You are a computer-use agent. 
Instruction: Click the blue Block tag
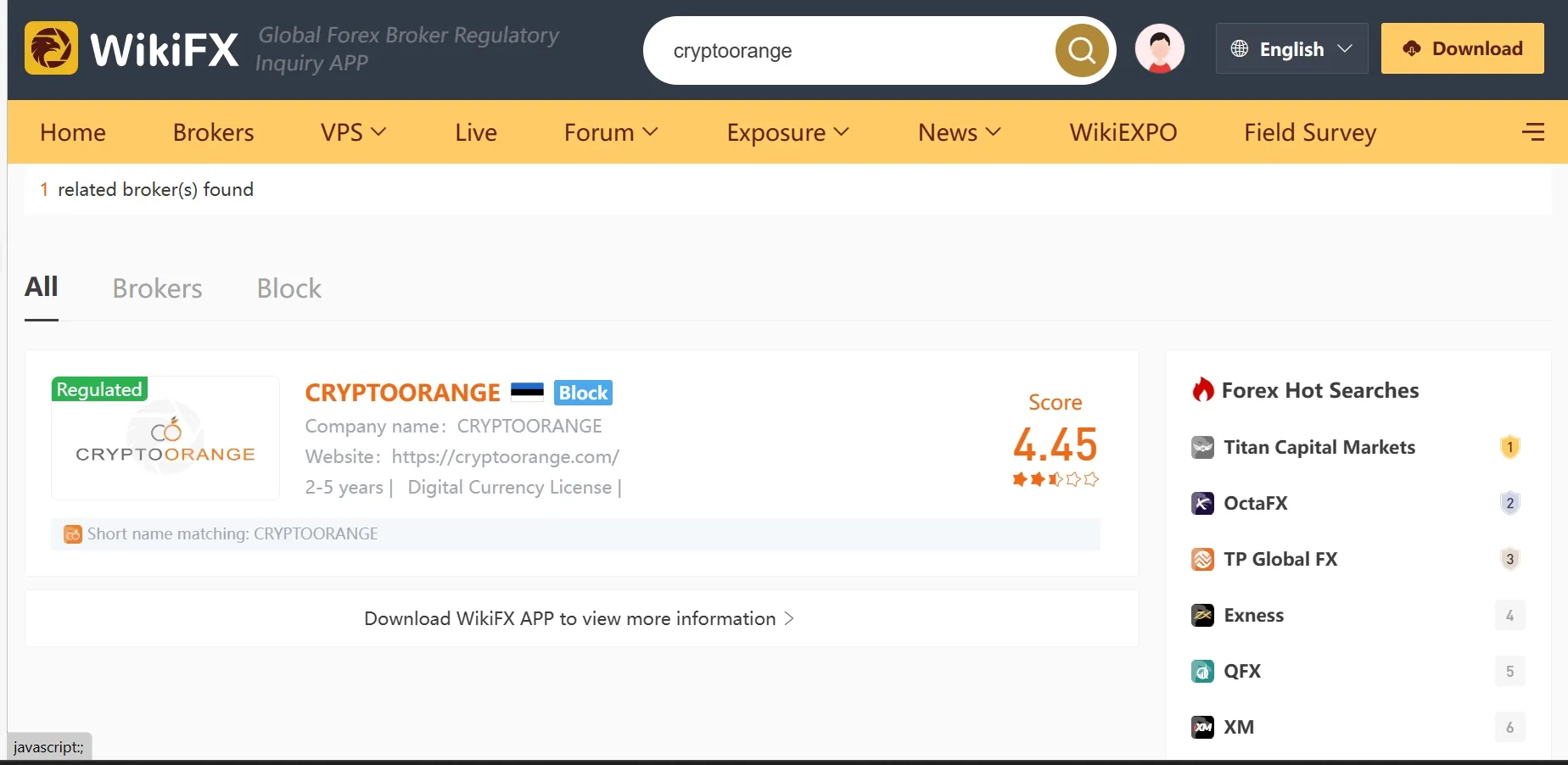point(583,392)
